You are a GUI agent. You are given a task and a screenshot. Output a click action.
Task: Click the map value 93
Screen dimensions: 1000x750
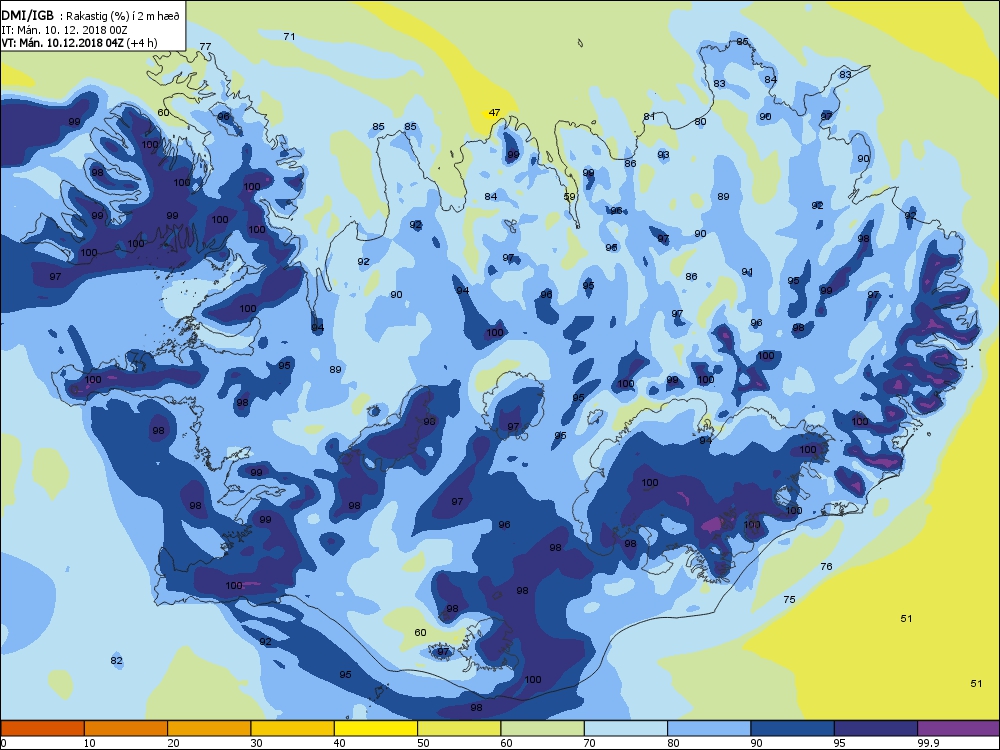(x=664, y=154)
